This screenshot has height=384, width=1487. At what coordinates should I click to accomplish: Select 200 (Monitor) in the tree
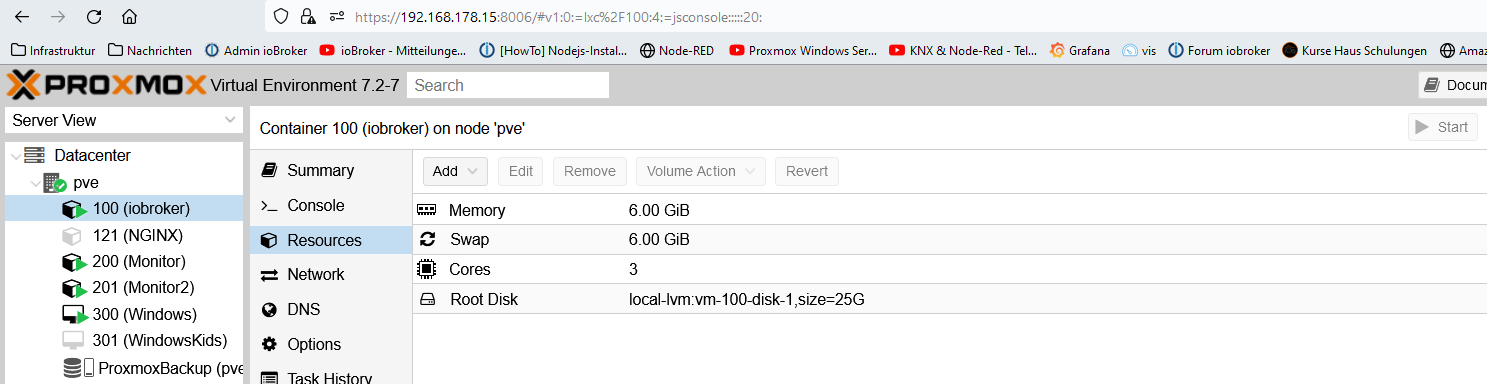(x=125, y=262)
